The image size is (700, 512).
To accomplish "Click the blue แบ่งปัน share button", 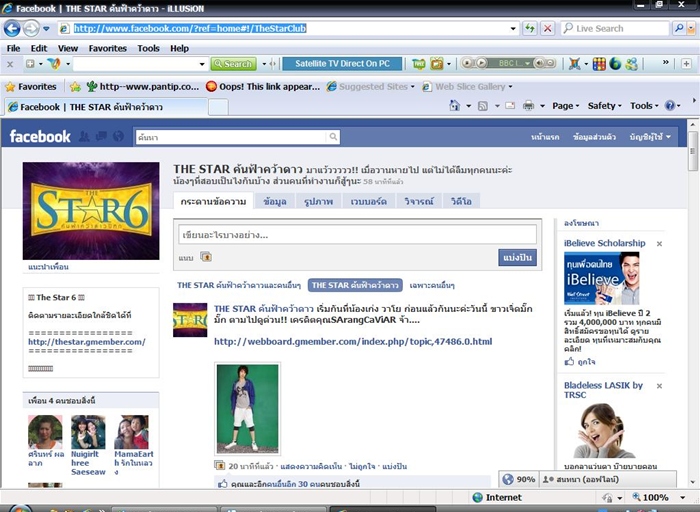I will tap(517, 258).
